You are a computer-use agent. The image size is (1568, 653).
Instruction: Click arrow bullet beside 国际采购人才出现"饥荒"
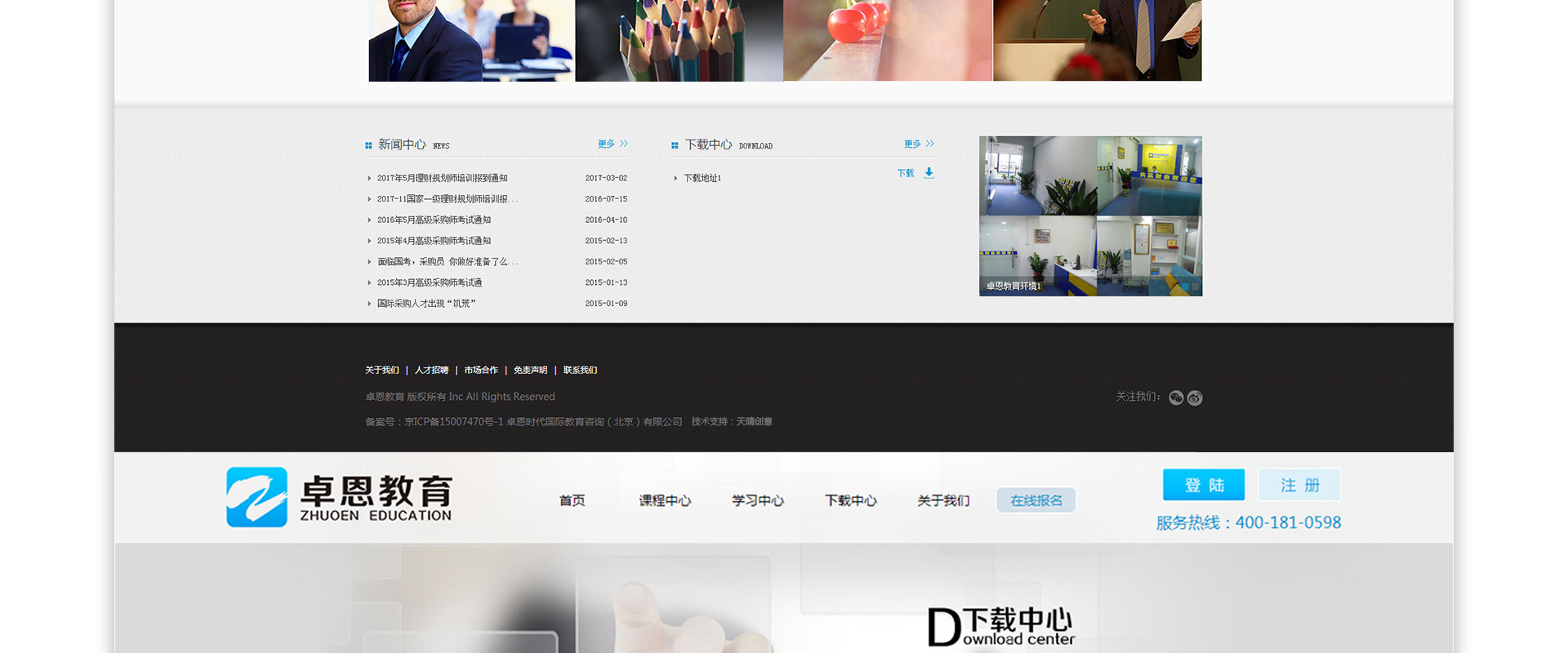pos(369,304)
